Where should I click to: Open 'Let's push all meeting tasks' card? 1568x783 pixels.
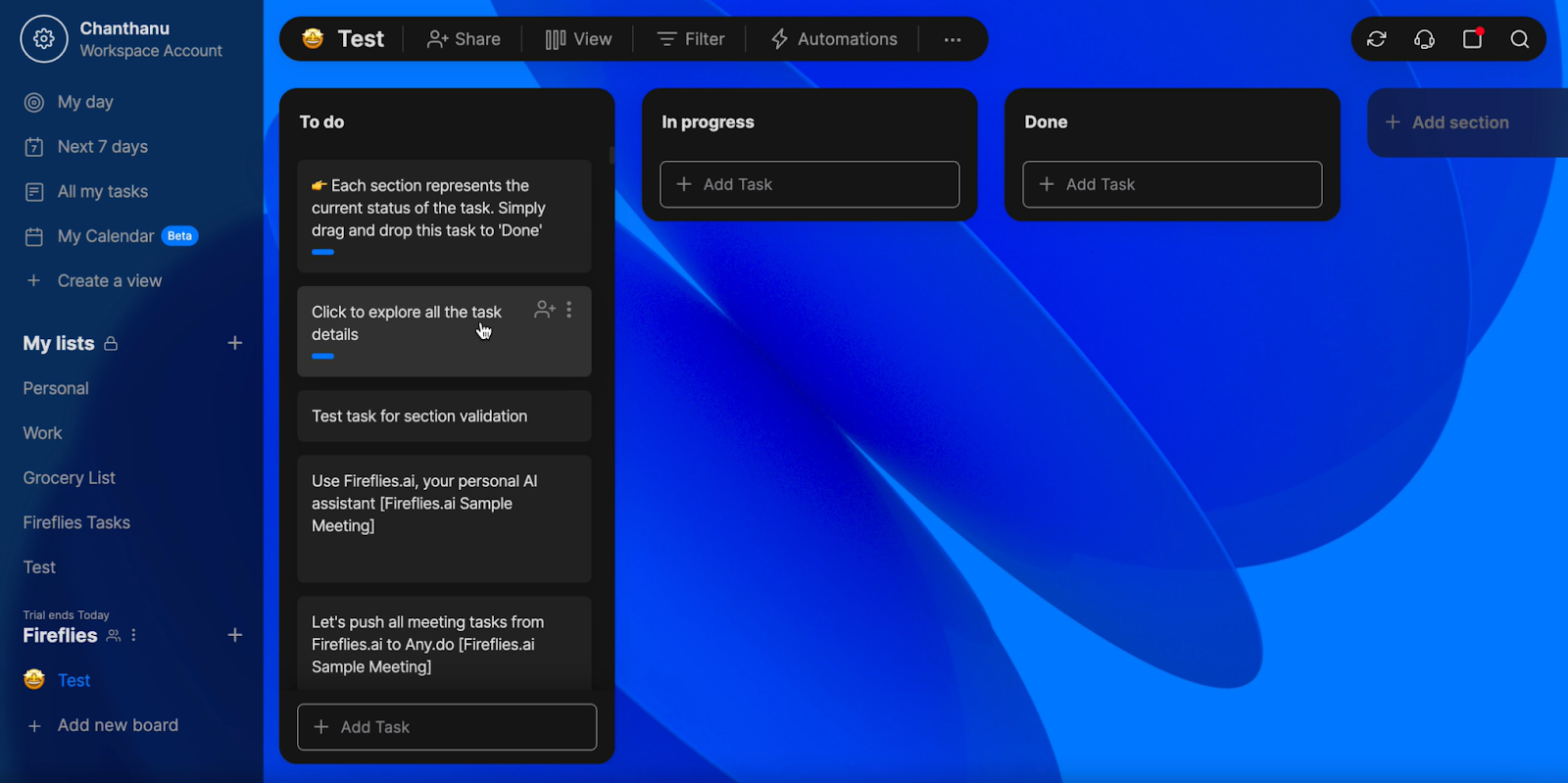(x=444, y=644)
